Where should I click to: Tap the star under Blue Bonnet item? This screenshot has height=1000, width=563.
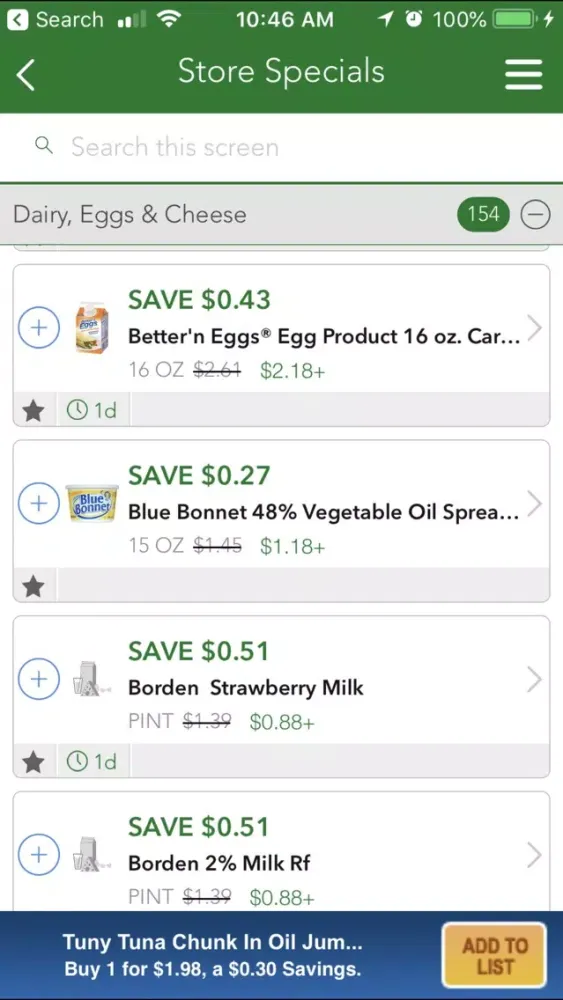click(x=33, y=586)
